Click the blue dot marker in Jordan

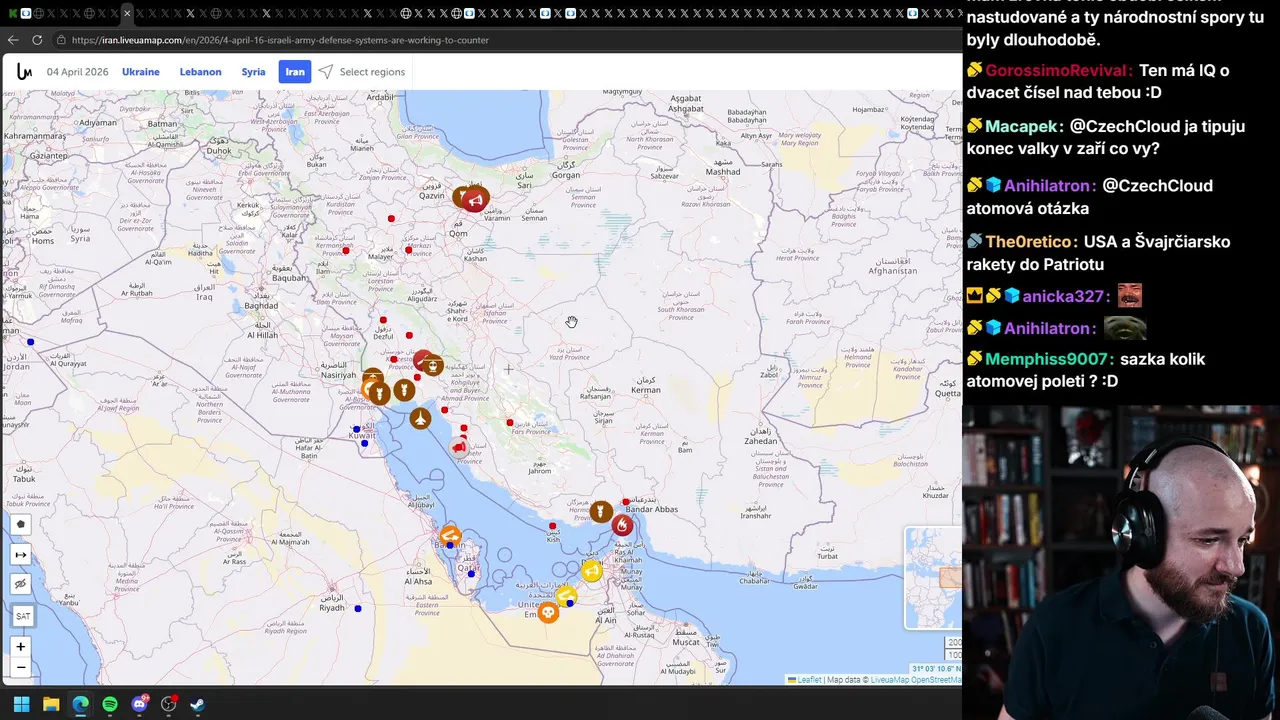click(30, 342)
